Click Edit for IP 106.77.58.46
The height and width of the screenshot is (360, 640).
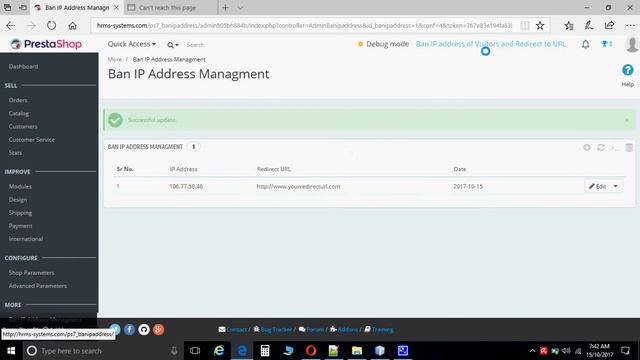(x=597, y=187)
